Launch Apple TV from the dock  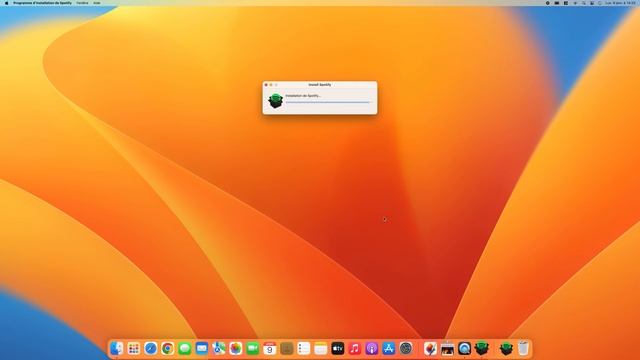click(338, 349)
